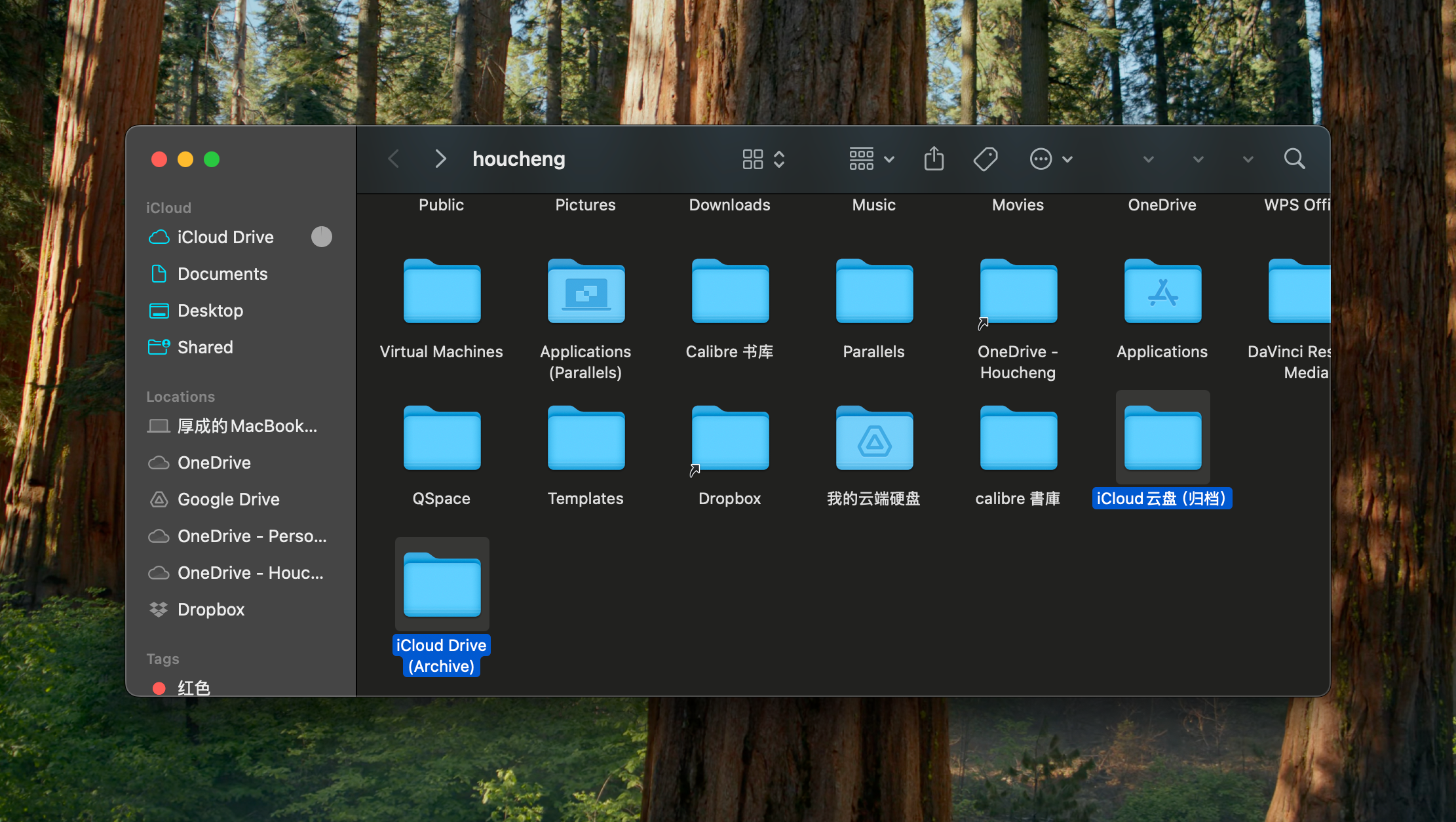The image size is (1456, 822).
Task: Expand the first hidden toolbar chevron
Action: point(1148,159)
